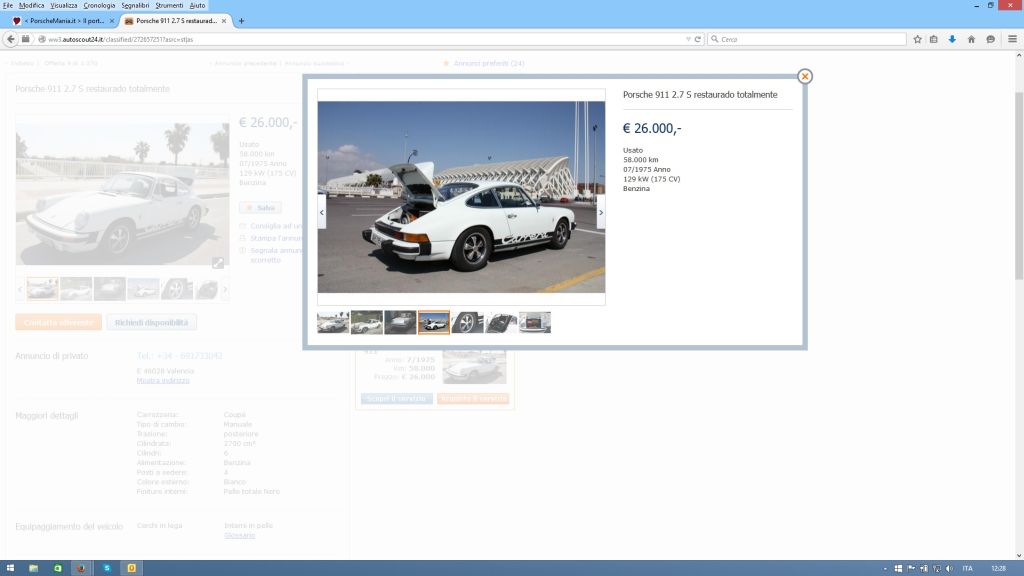Open a new tab with plus button
The image size is (1024, 576).
click(x=241, y=21)
